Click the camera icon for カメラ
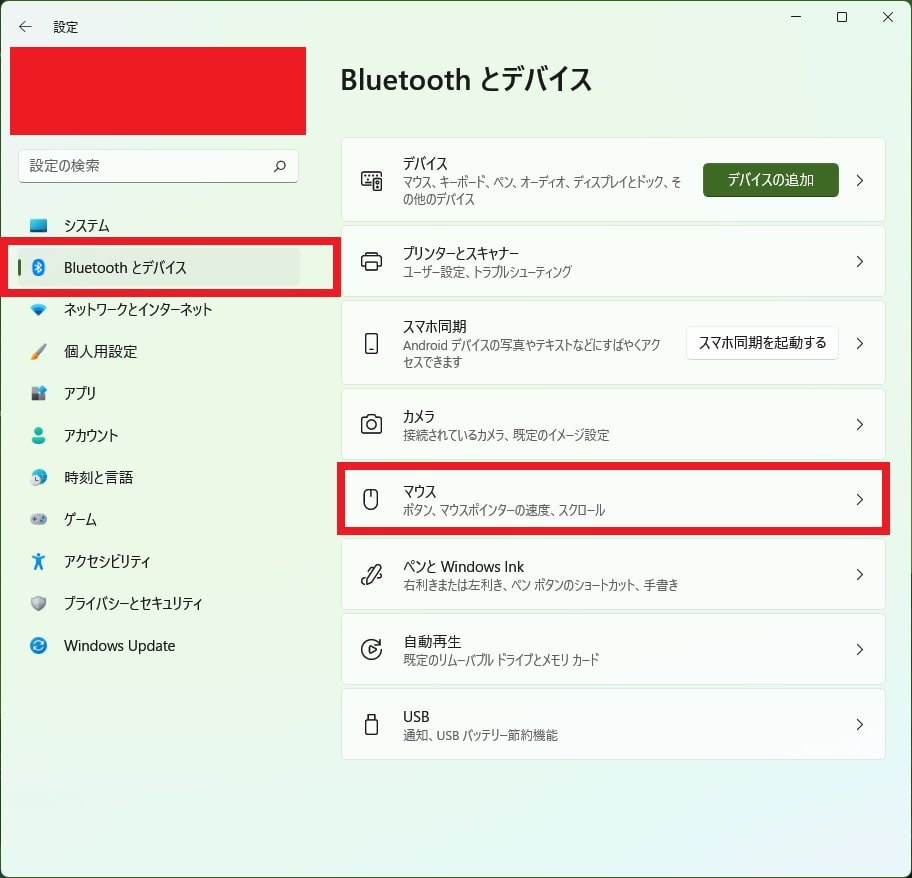 click(x=371, y=424)
